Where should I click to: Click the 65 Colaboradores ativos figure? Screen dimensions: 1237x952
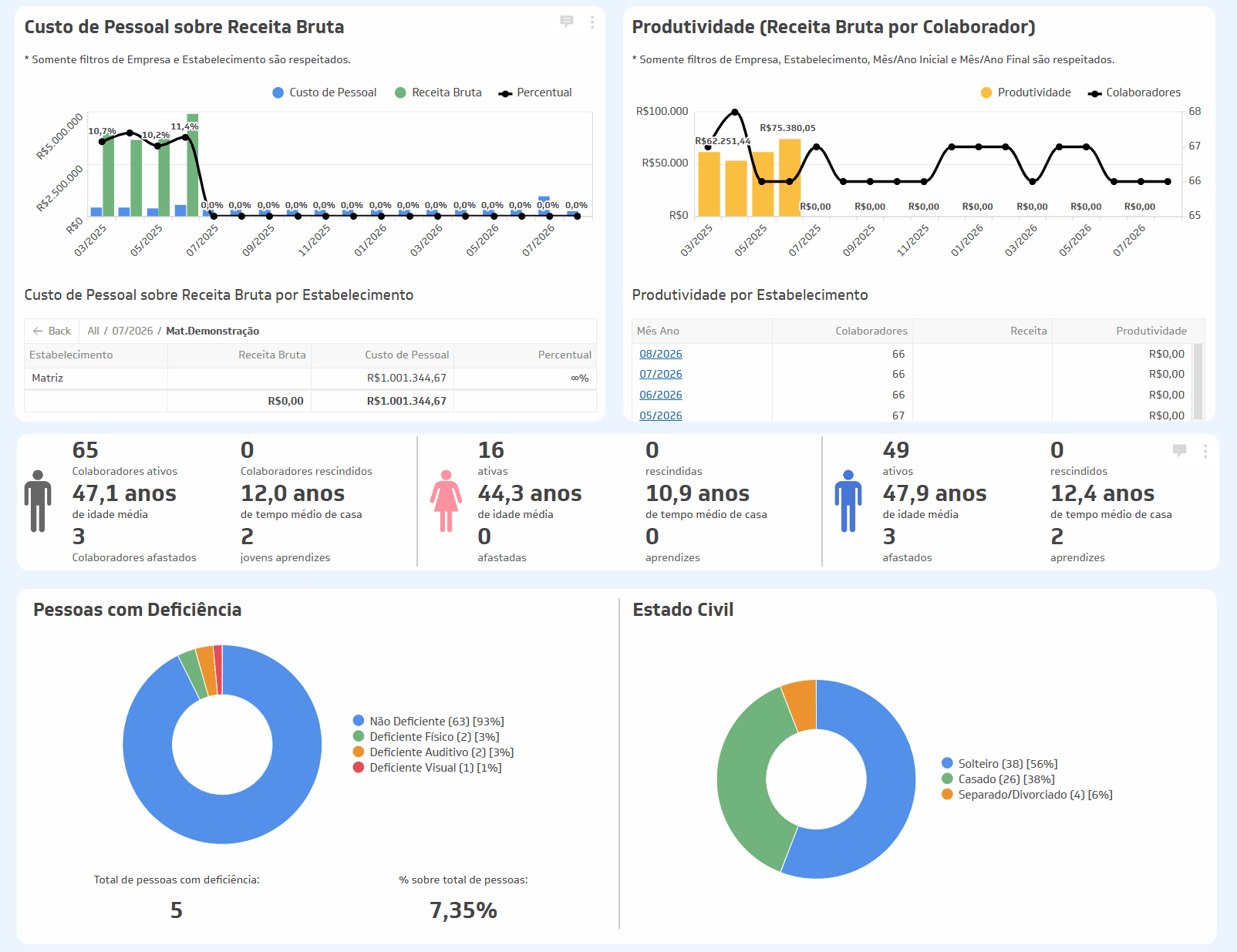pyautogui.click(x=86, y=450)
